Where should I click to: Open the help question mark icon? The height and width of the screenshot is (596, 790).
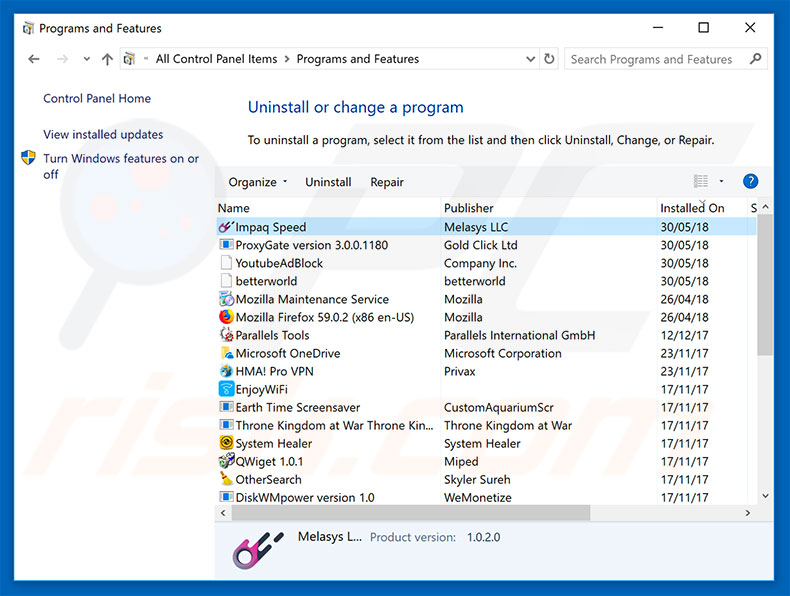pyautogui.click(x=750, y=181)
